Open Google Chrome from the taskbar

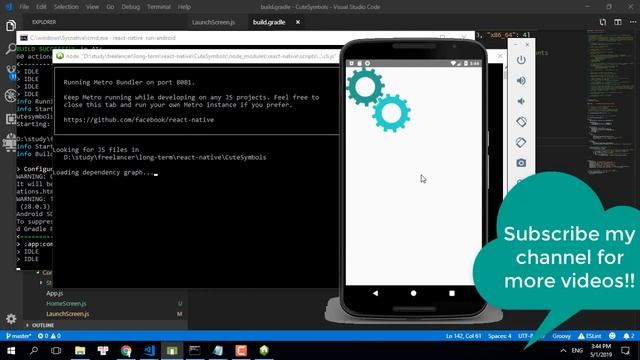(126, 351)
